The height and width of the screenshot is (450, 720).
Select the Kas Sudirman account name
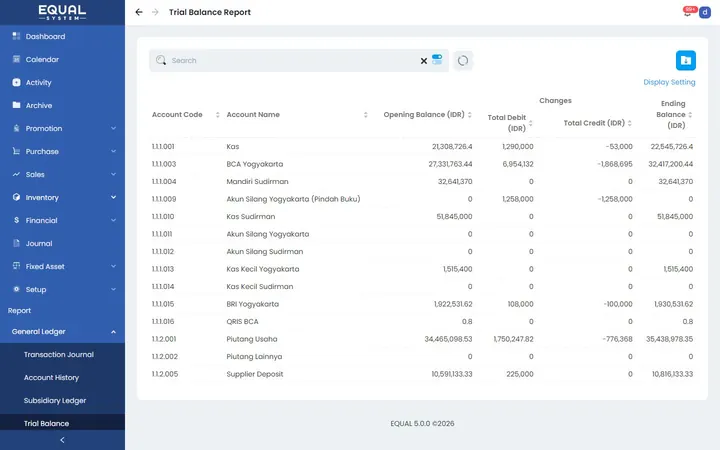point(251,216)
